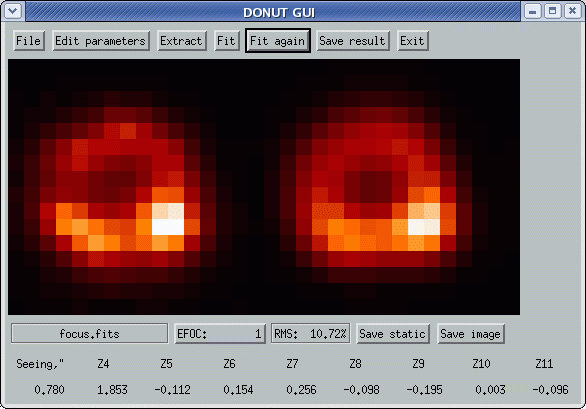Click the left donut image
Image resolution: width=586 pixels, height=409 pixels.
pos(120,187)
